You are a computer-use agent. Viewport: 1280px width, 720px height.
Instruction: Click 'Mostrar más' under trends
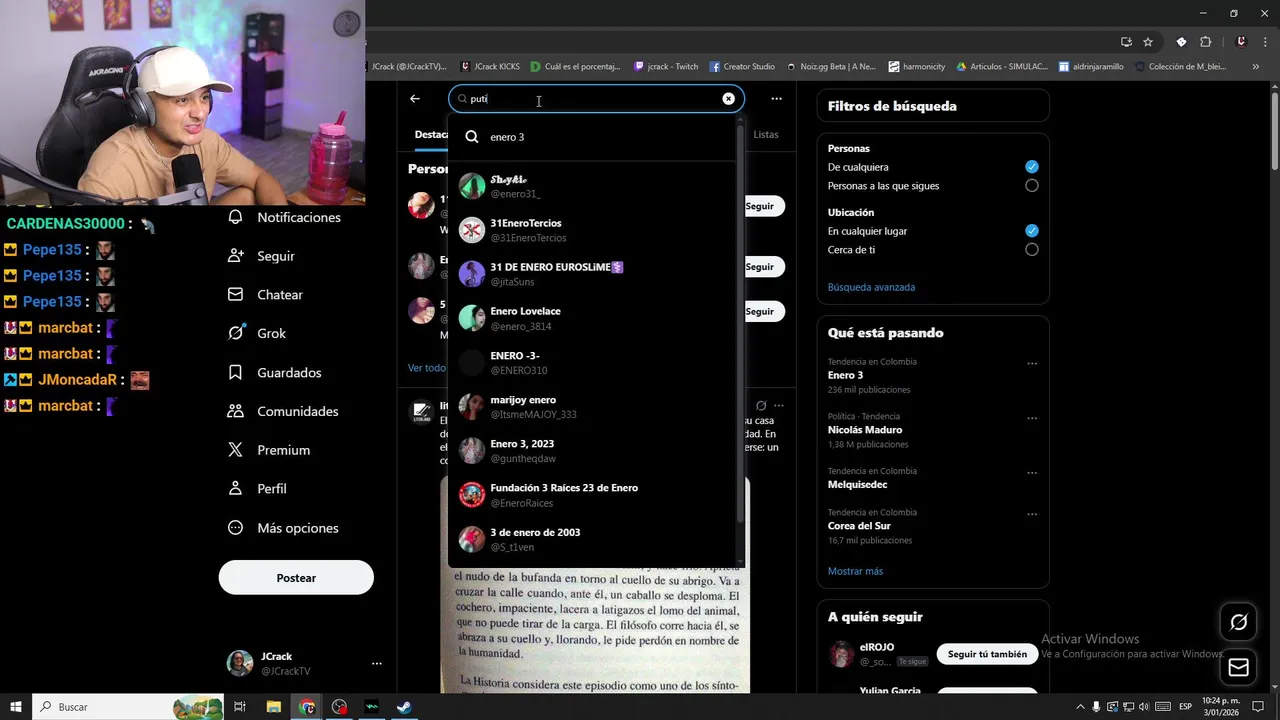855,571
